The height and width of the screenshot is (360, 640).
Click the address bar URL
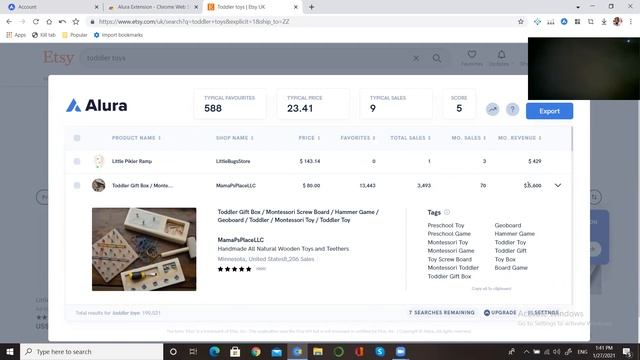click(x=194, y=22)
